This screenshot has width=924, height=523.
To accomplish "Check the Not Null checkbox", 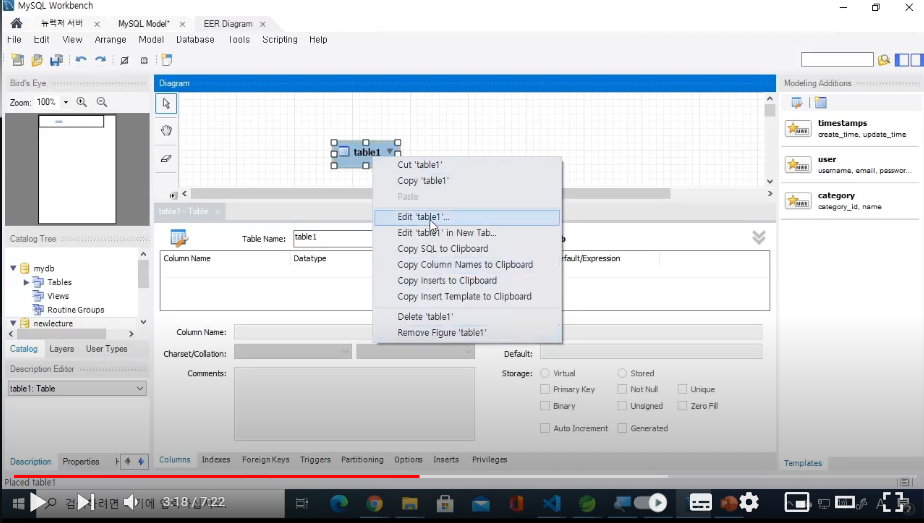I will pos(622,389).
